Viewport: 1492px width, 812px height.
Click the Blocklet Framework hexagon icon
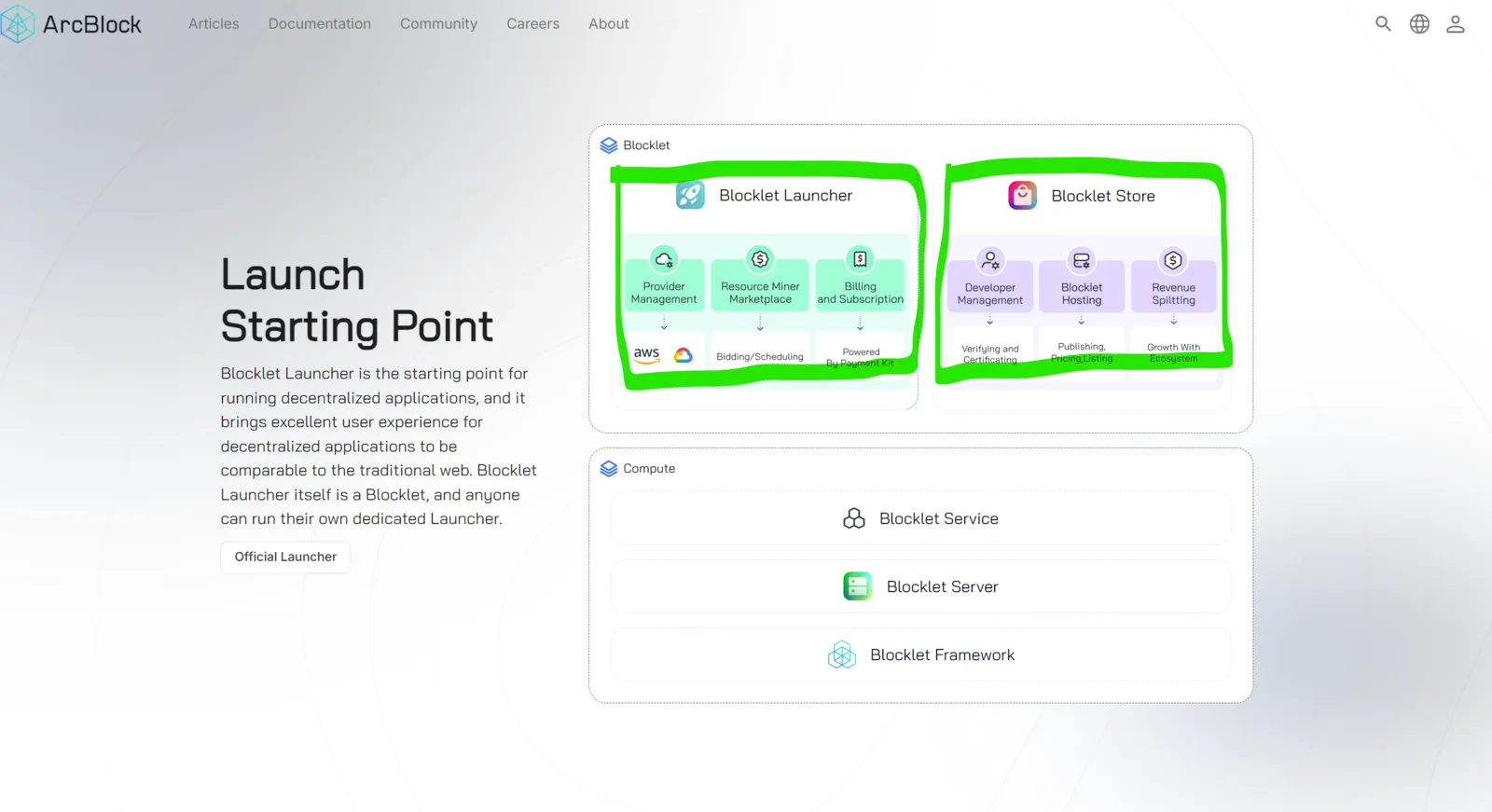coord(842,655)
